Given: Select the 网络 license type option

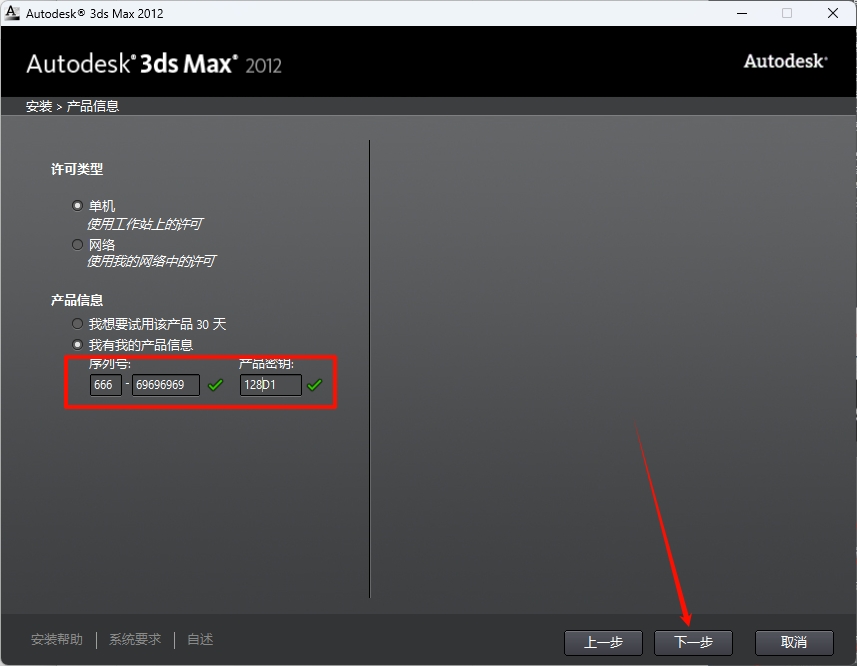Looking at the screenshot, I should [77, 244].
